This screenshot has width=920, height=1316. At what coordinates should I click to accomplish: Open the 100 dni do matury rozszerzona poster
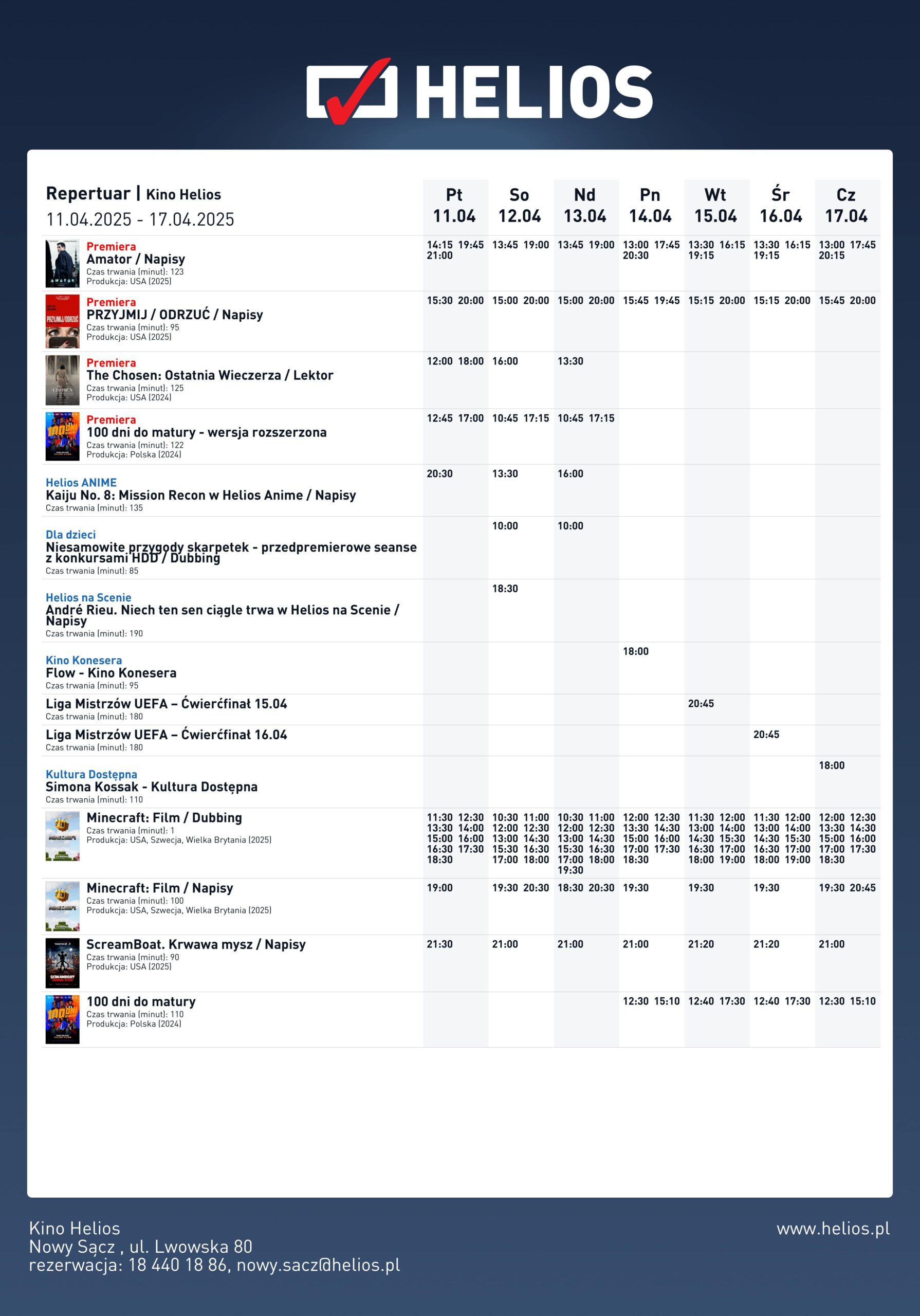click(63, 436)
